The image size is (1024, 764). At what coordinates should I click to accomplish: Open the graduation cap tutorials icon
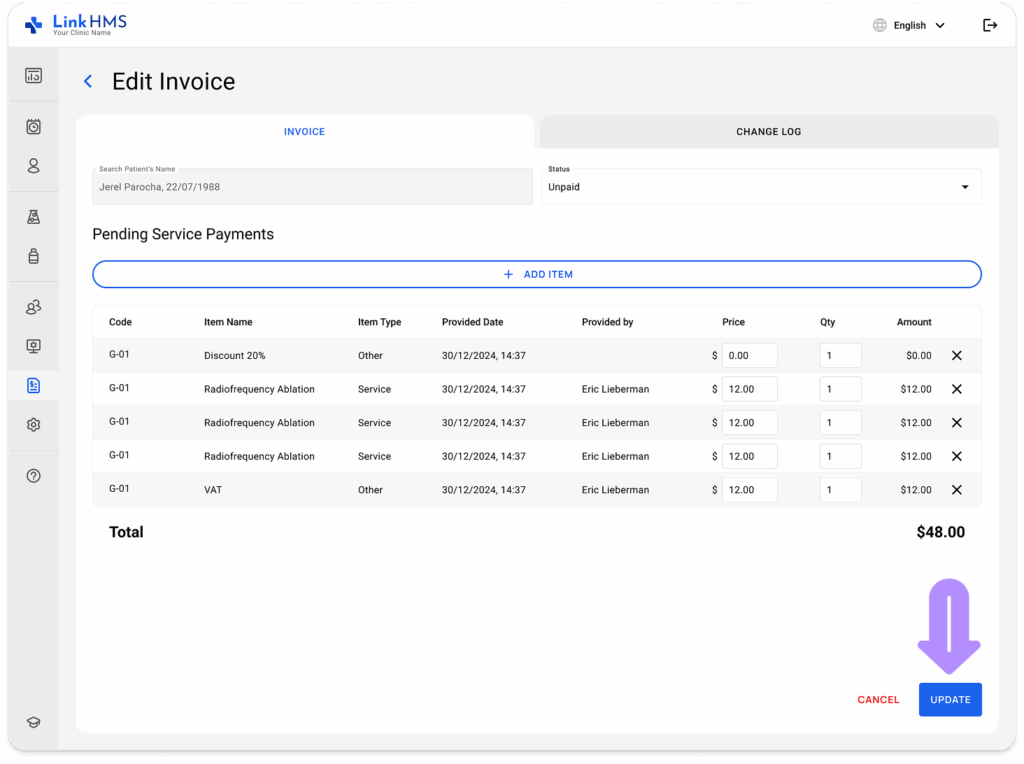coord(33,722)
